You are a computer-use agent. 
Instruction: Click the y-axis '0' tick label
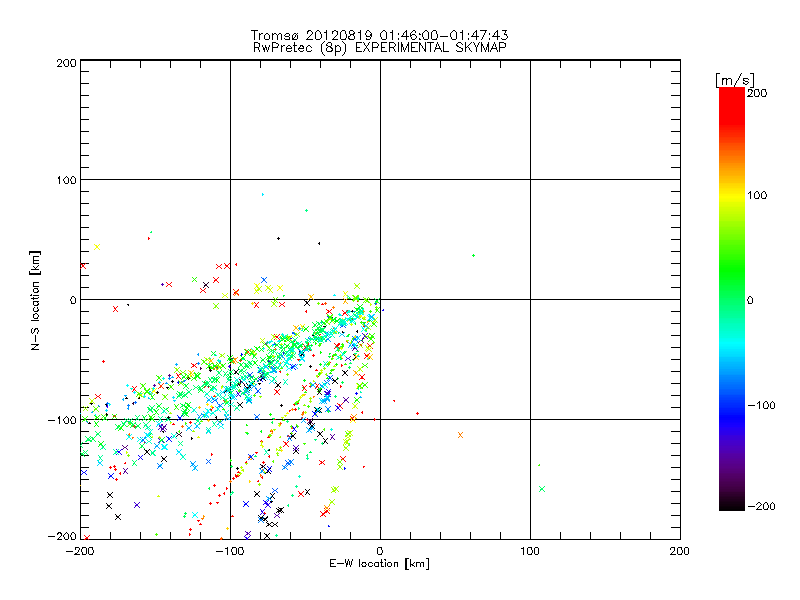[73, 300]
